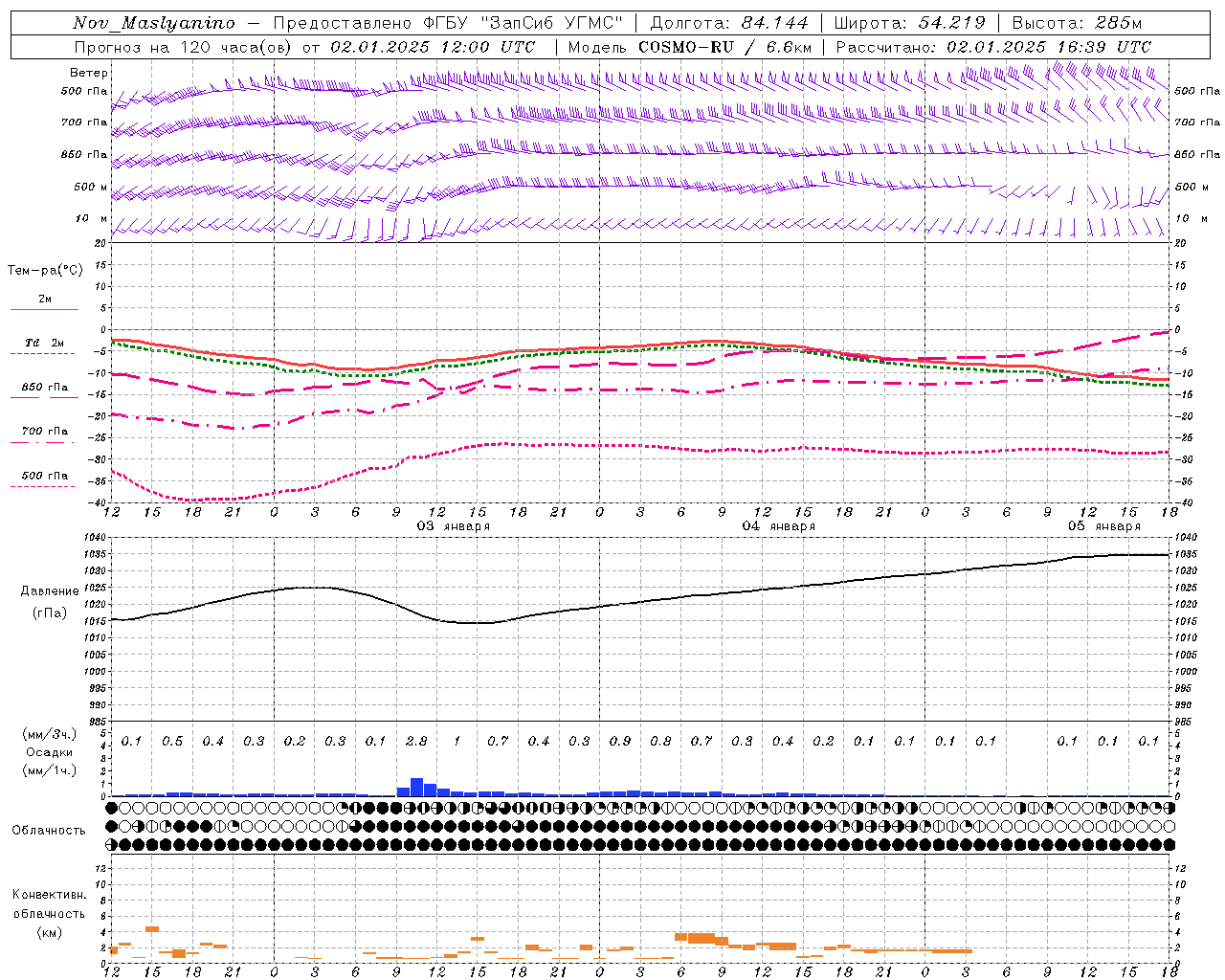Click the longitude value 'Долгота: 84.144'
This screenshot has width=1225, height=980.
[729, 23]
